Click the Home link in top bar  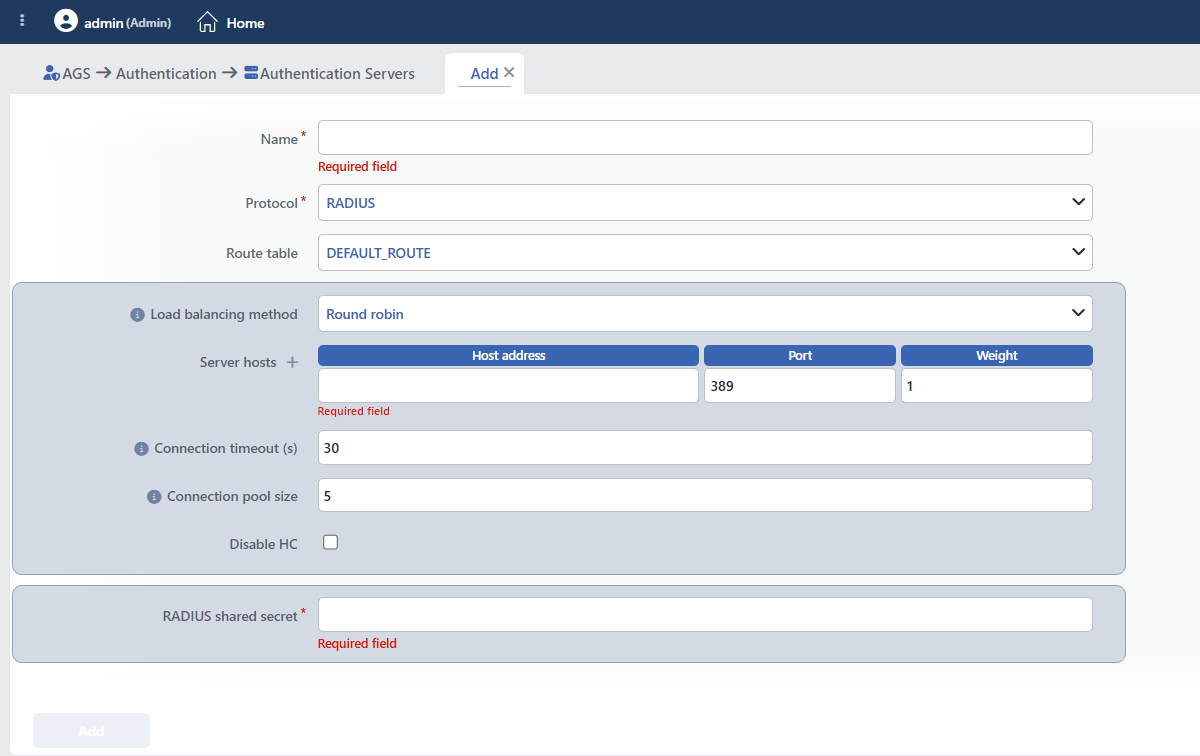(245, 22)
